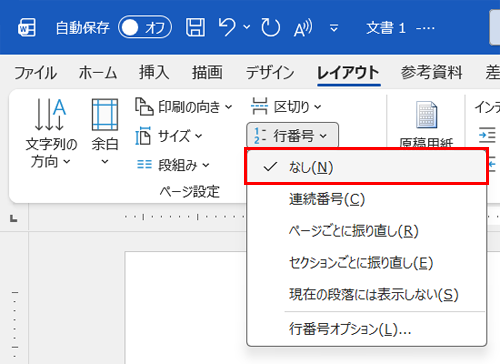Choose ページごとに振り直し(R) option
Screen dimensions: 500x364
pyautogui.click(x=366, y=231)
